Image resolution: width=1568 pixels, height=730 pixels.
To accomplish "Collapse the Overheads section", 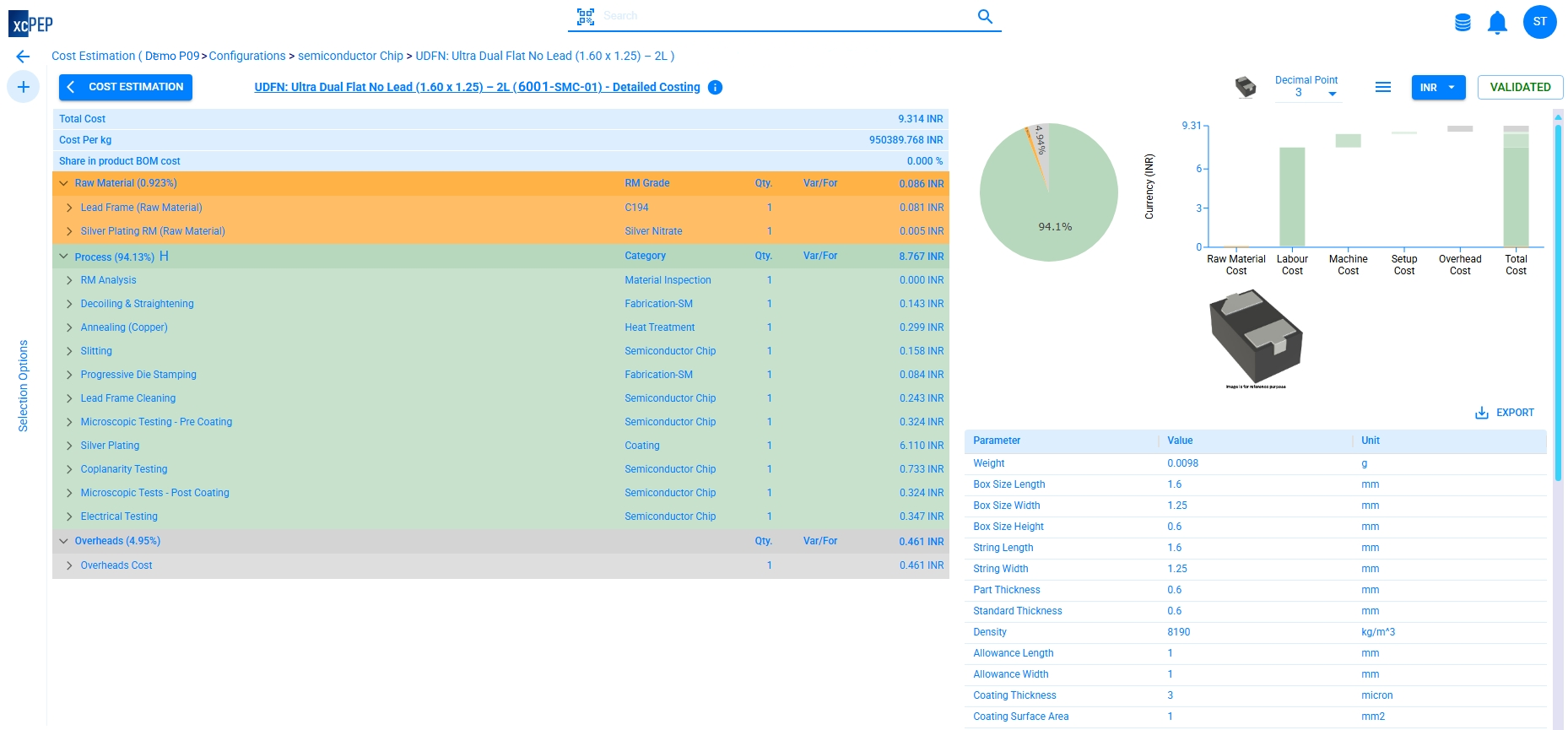I will (63, 541).
